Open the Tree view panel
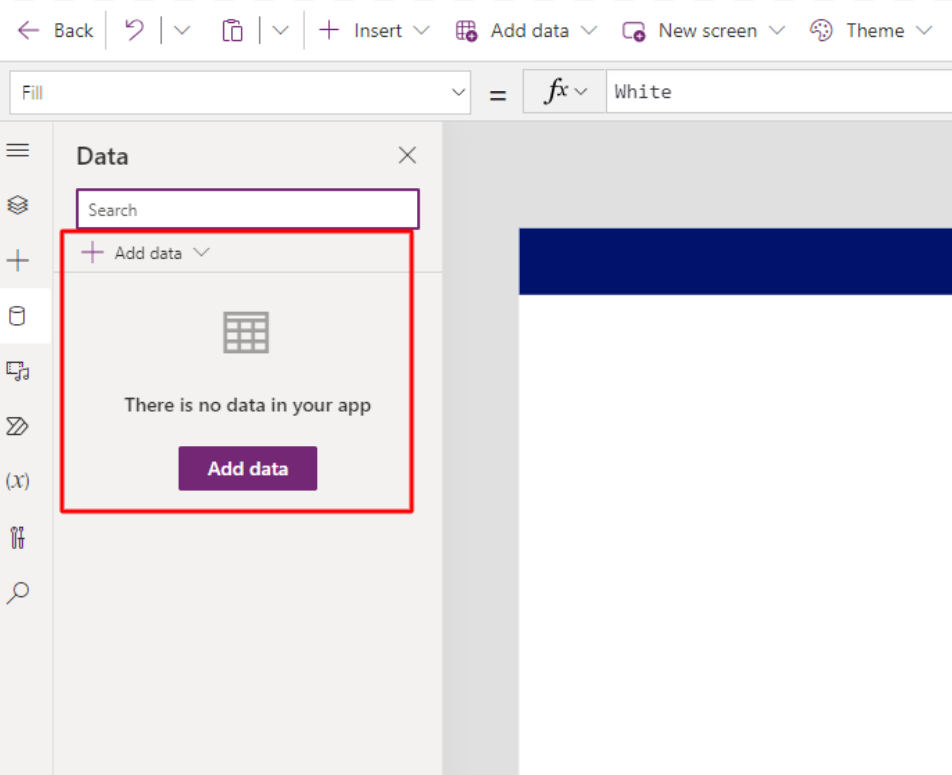 (18, 204)
